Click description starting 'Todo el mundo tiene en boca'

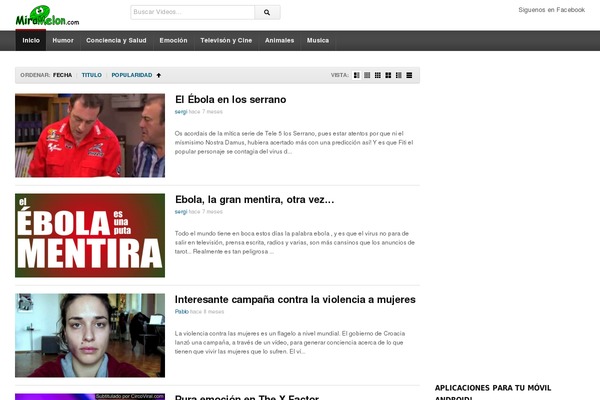point(295,242)
